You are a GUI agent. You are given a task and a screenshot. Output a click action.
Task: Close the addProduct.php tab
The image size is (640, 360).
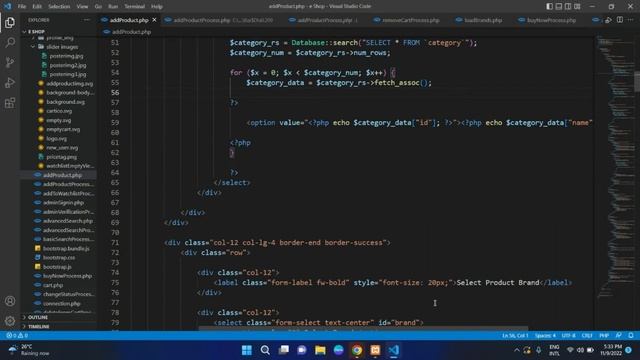coord(154,20)
